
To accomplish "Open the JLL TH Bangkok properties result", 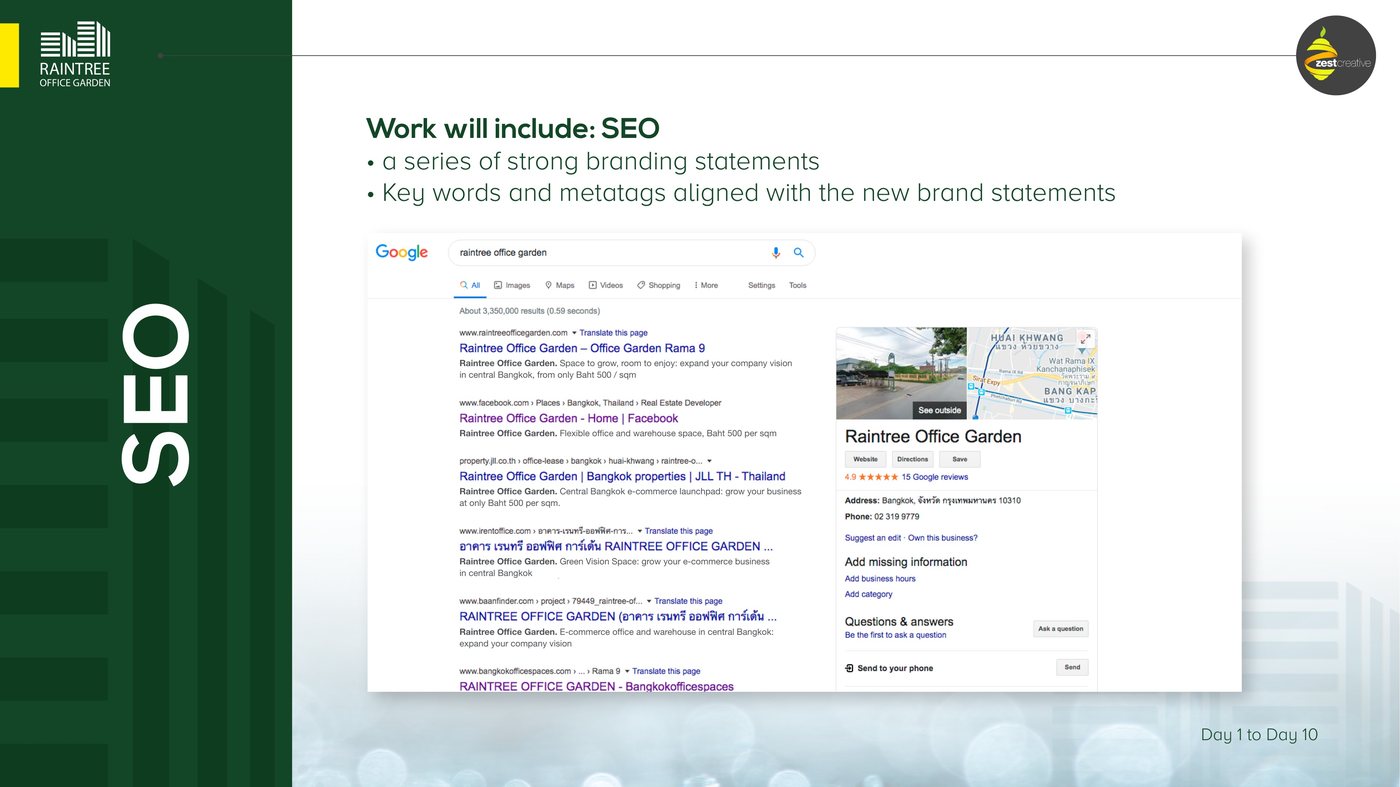I will pyautogui.click(x=622, y=476).
